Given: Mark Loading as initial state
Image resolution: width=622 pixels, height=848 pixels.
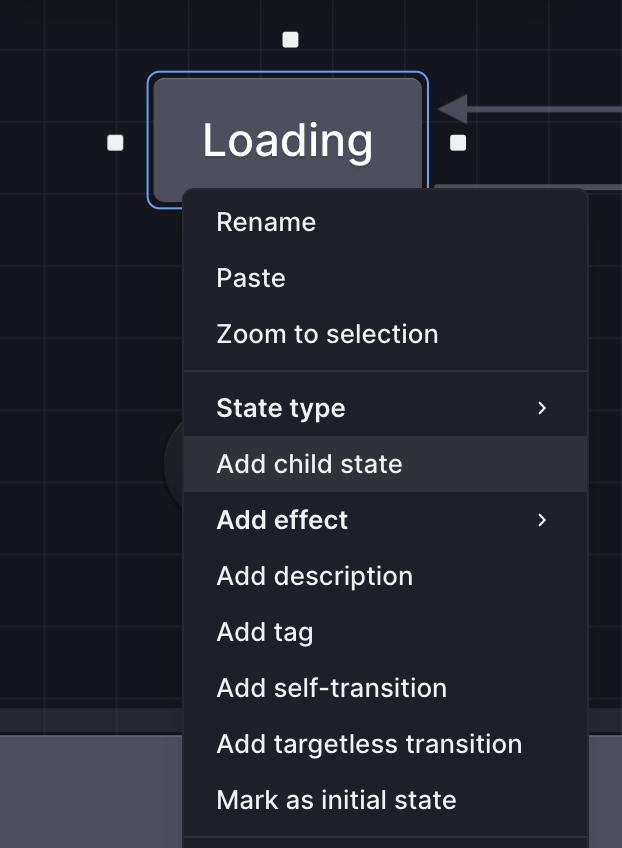Looking at the screenshot, I should (x=336, y=800).
